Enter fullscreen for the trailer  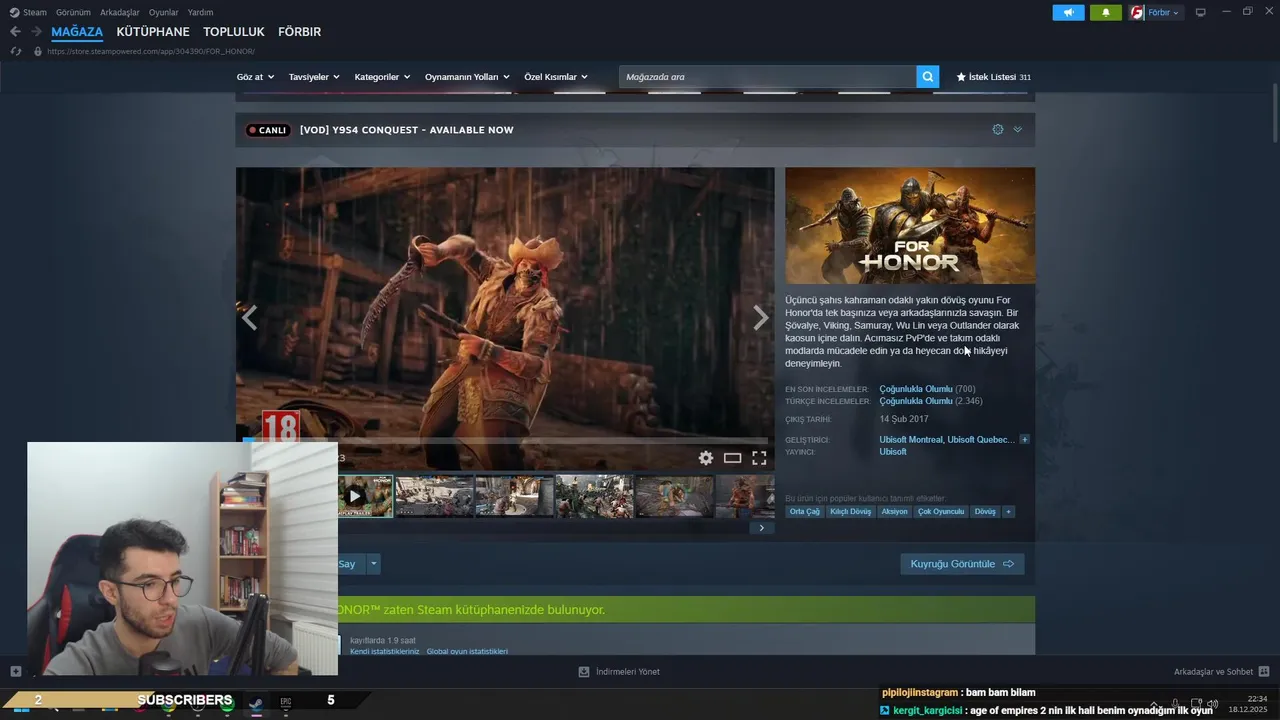pyautogui.click(x=759, y=458)
